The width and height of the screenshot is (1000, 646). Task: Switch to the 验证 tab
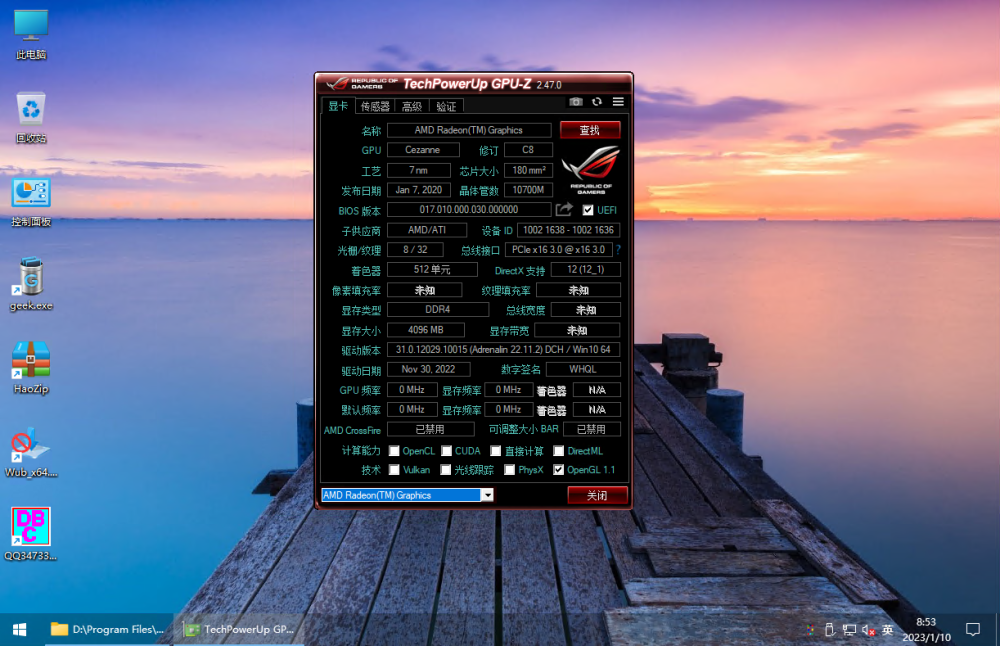[x=446, y=106]
